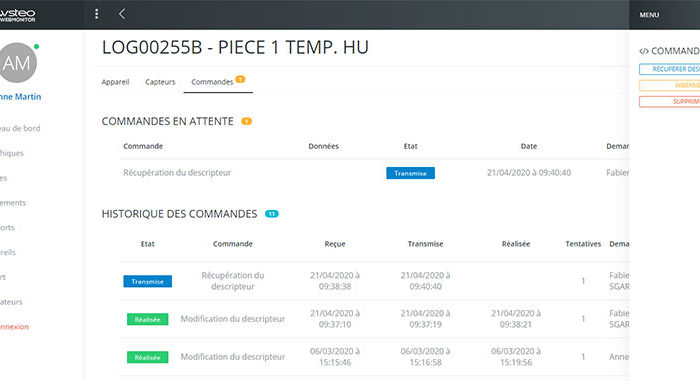Click completed time '21/04/2020 à 09:38:21'
This screenshot has height=381, width=700.
click(x=516, y=319)
